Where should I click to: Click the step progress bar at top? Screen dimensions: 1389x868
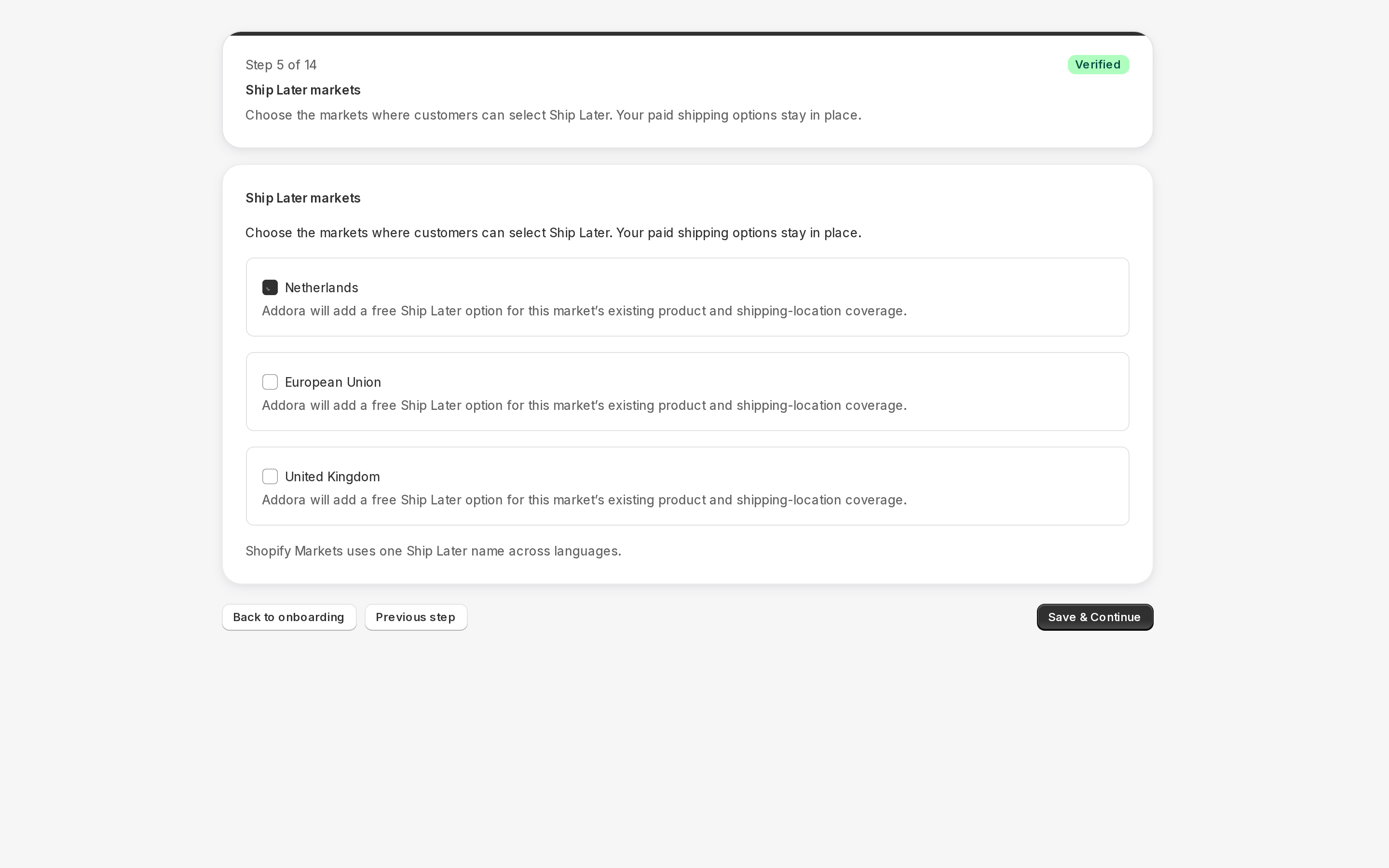point(688,34)
